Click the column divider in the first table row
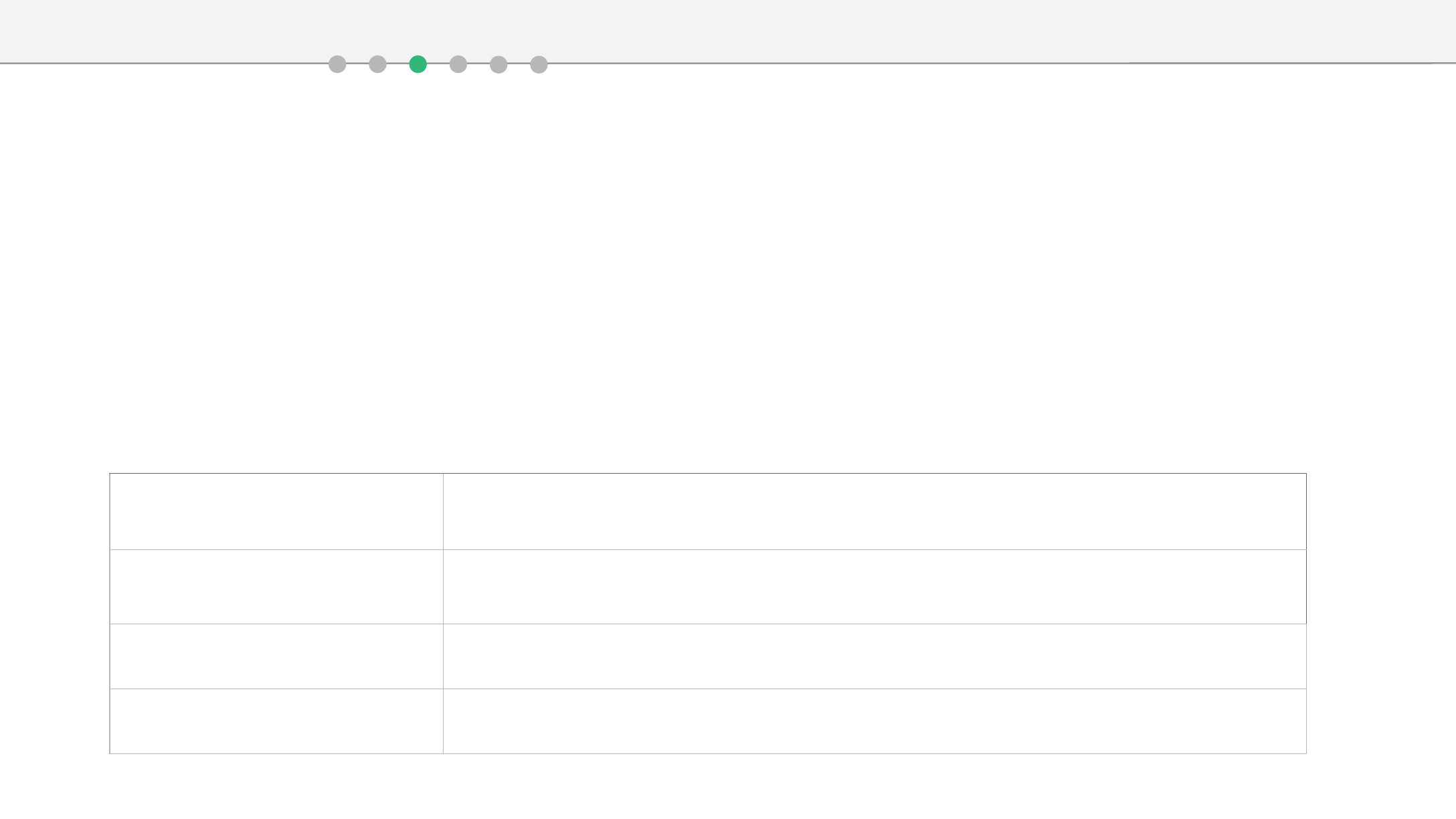The height and width of the screenshot is (819, 1456). point(443,511)
